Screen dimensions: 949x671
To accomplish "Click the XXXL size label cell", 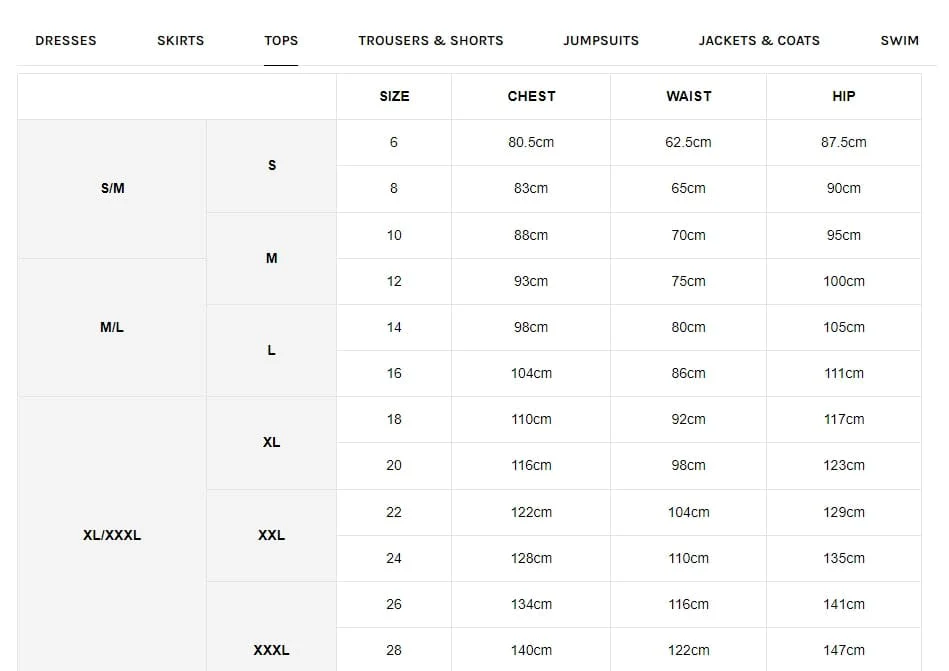I will 271,650.
